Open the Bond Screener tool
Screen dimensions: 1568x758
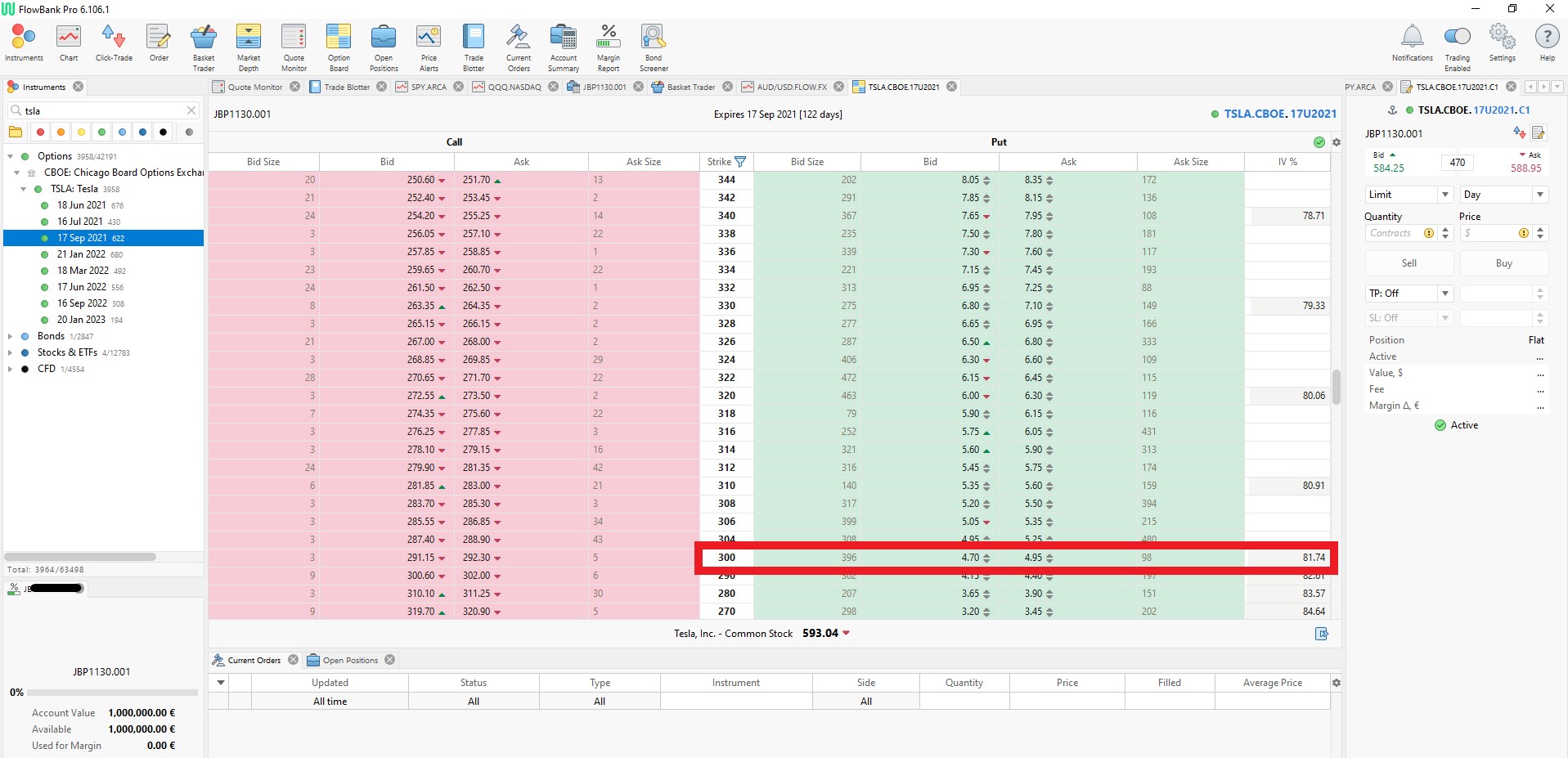(x=654, y=48)
